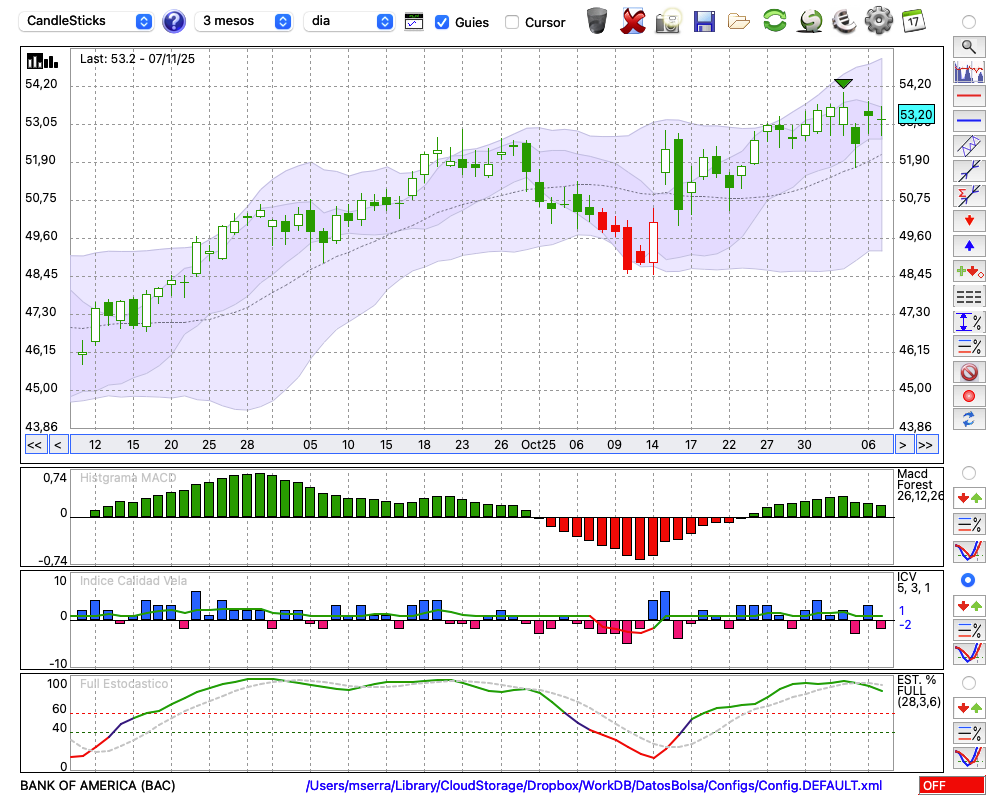This screenshot has height=800, width=1000.
Task: Click the camera snapshot icon
Action: (668, 20)
